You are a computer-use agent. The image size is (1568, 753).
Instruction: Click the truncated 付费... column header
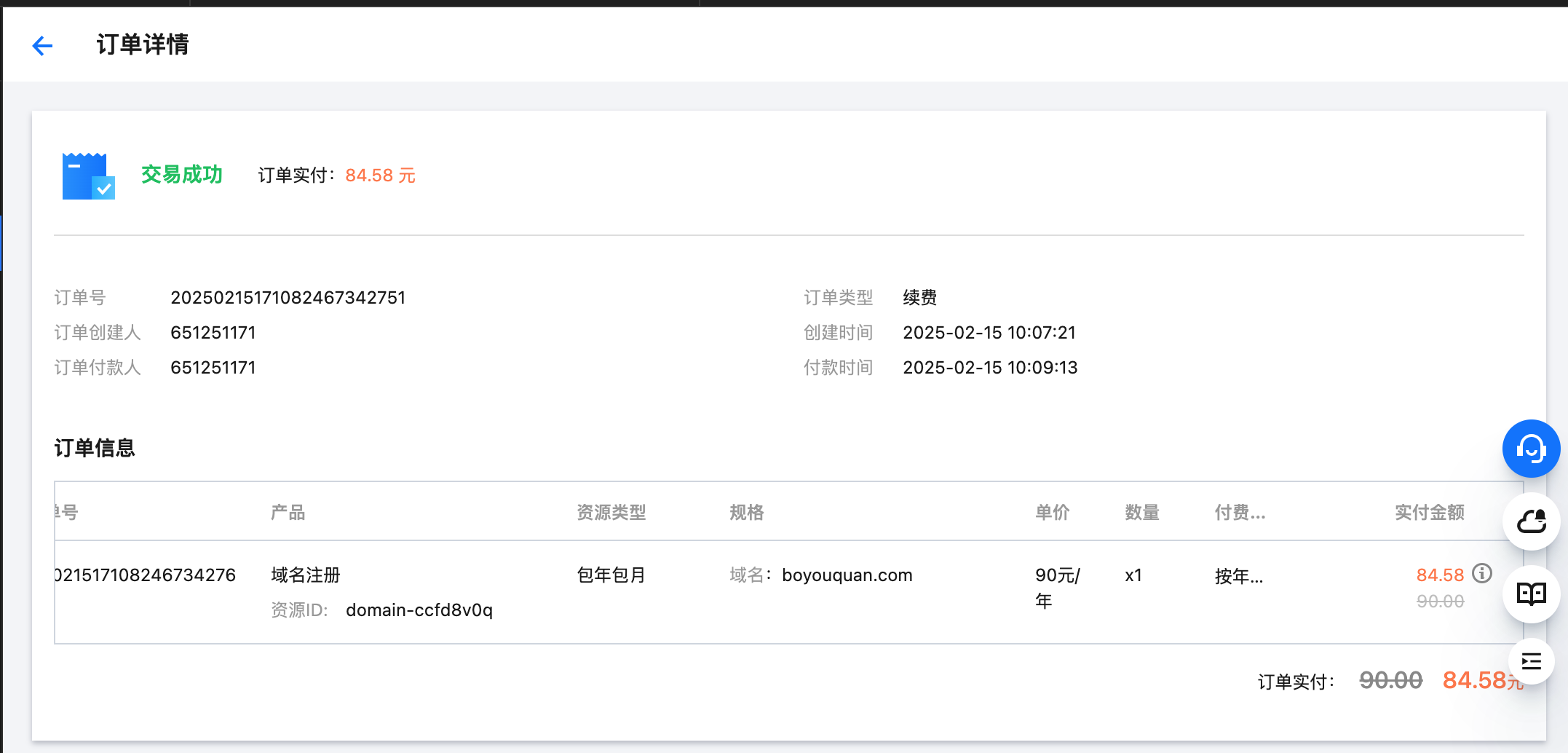1240,513
